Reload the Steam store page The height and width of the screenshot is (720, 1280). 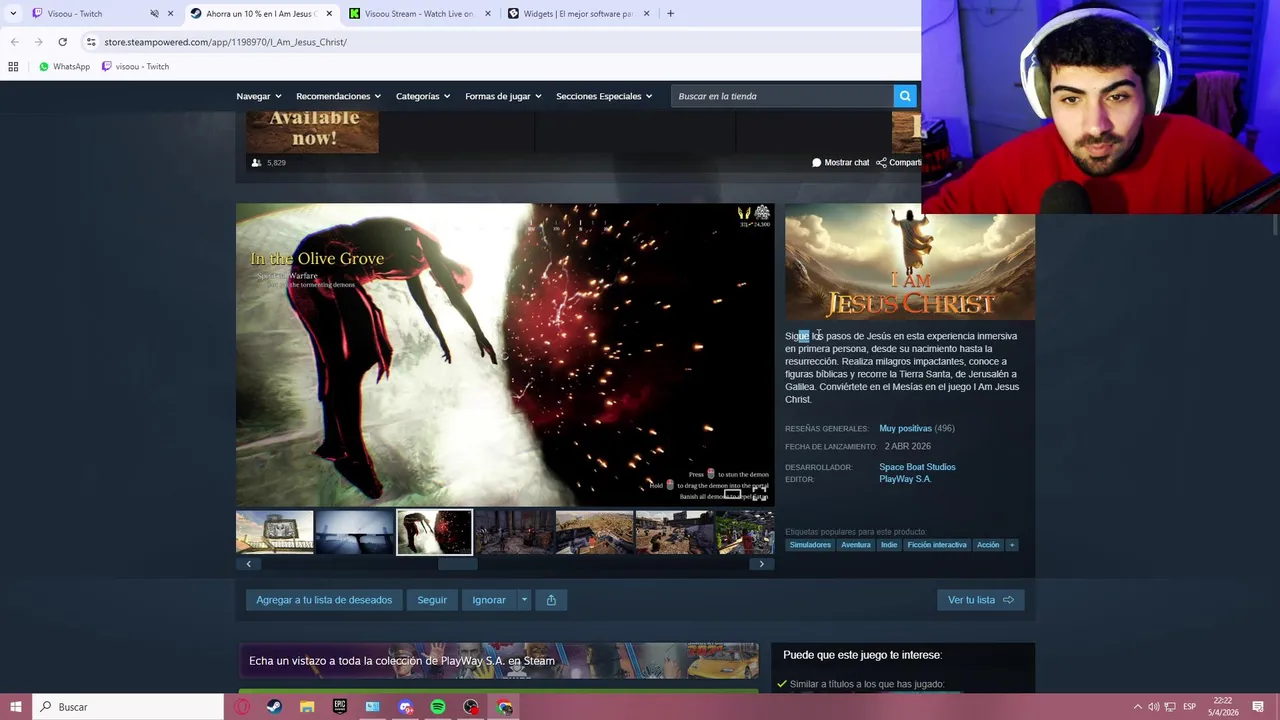pyautogui.click(x=62, y=42)
